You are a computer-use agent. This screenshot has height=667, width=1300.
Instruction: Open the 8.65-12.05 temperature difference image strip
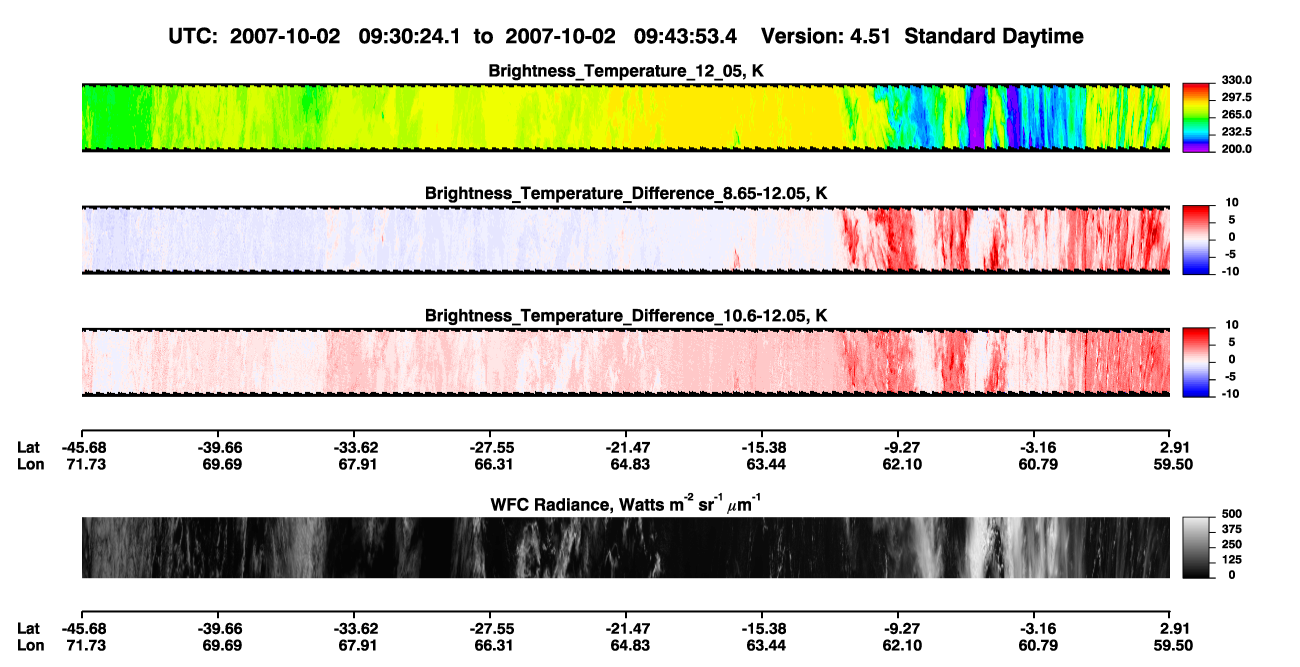625,240
